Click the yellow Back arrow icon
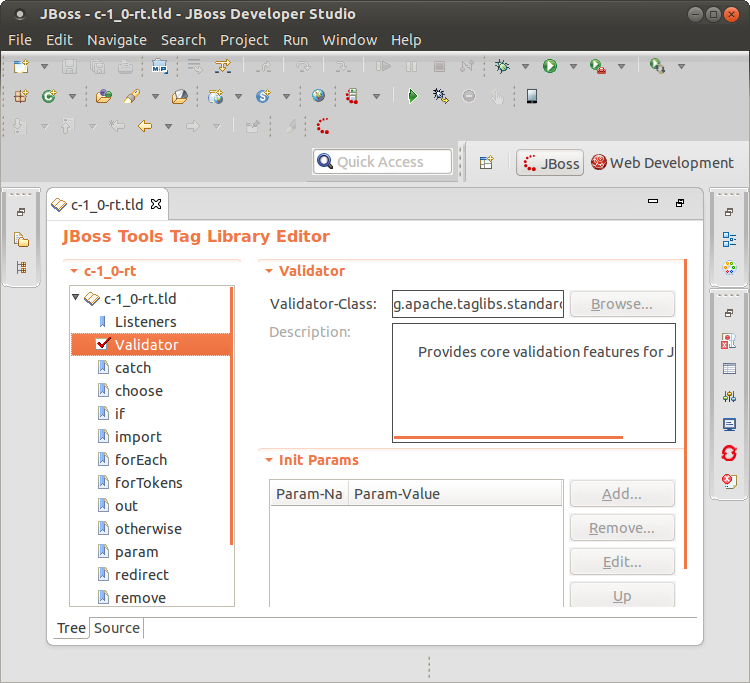Image resolution: width=750 pixels, height=683 pixels. (144, 126)
